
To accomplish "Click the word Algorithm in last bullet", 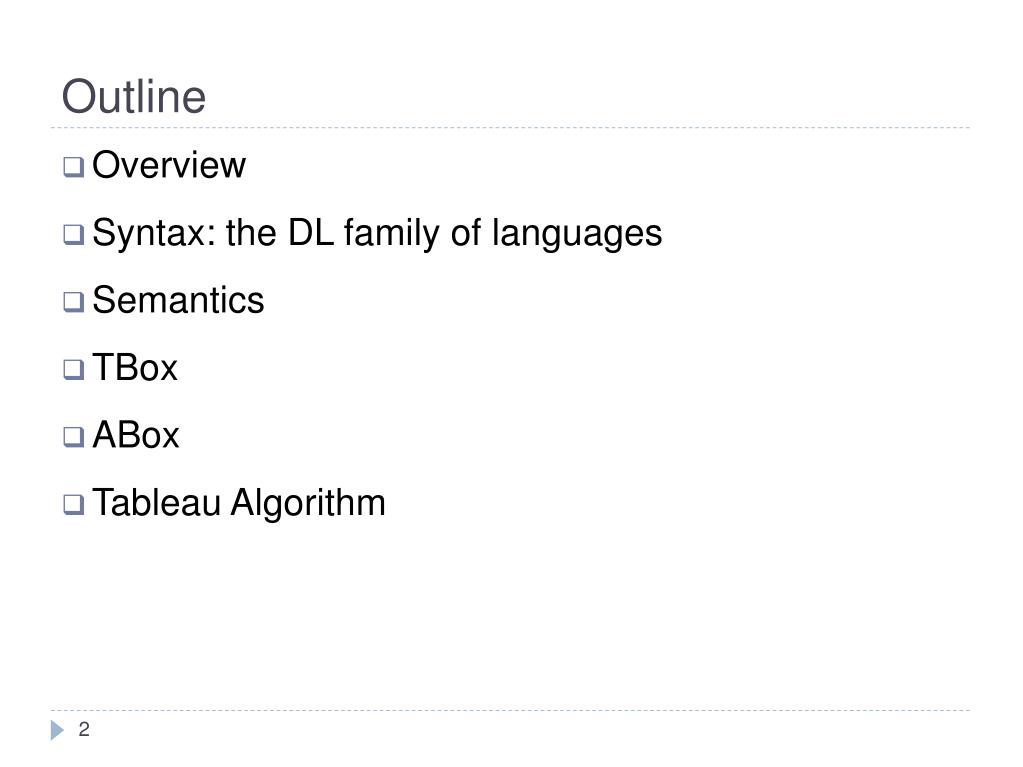I will 308,504.
